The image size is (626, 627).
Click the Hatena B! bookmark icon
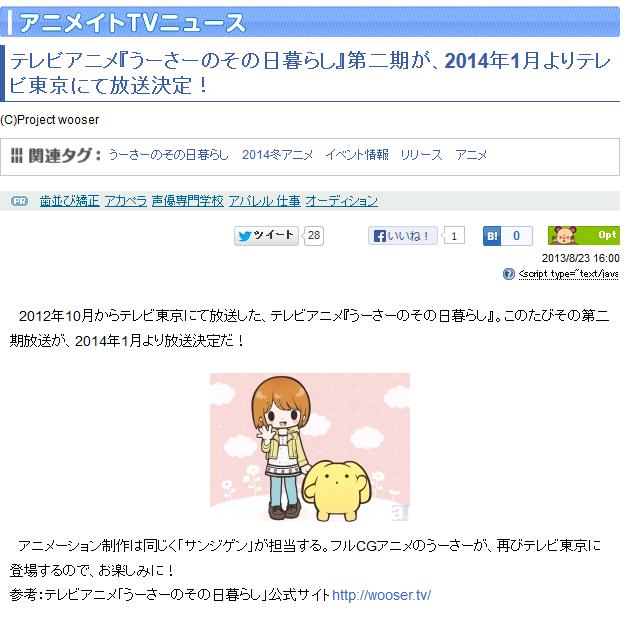coord(492,236)
